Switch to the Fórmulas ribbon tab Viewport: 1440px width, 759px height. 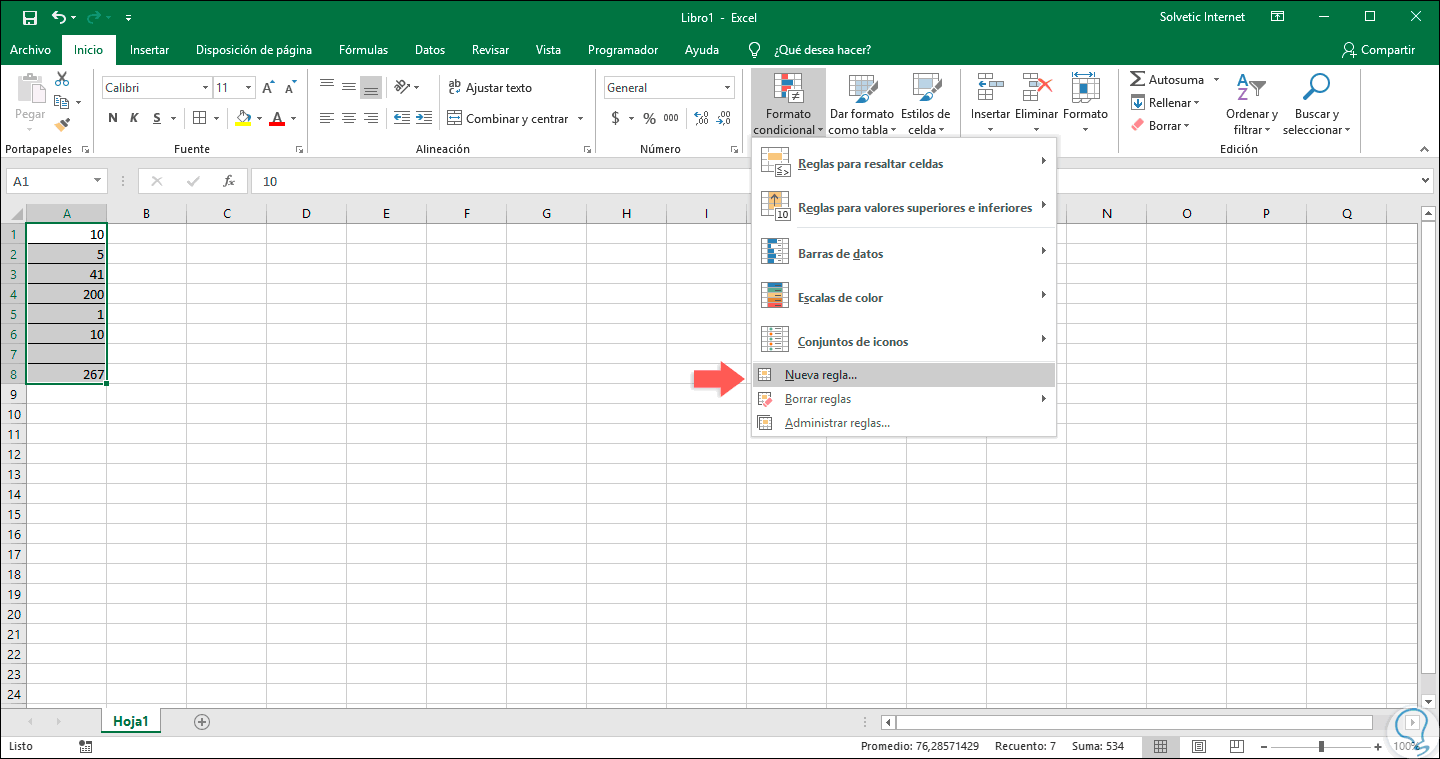(x=362, y=50)
